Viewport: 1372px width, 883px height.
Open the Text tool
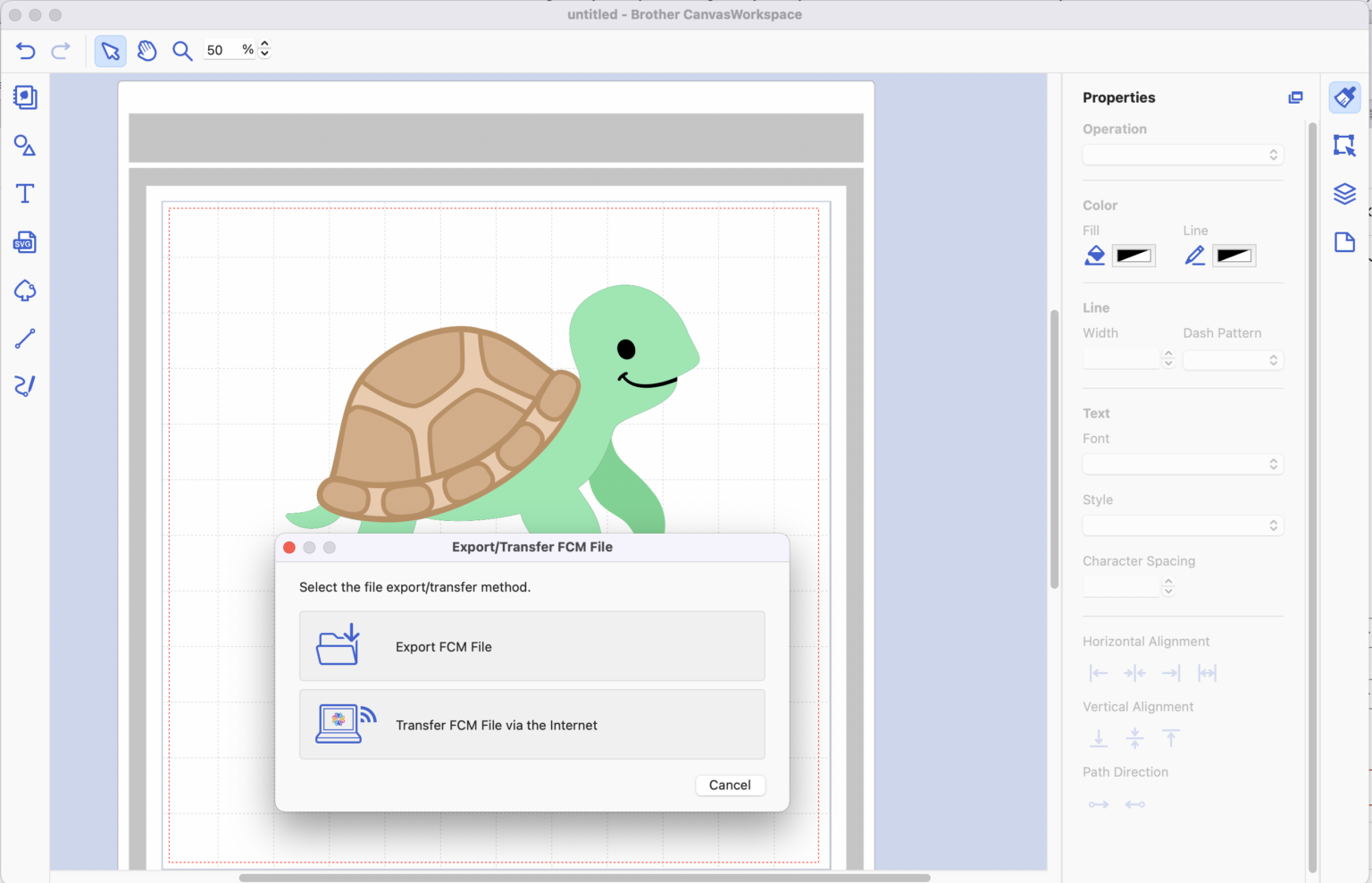24,193
